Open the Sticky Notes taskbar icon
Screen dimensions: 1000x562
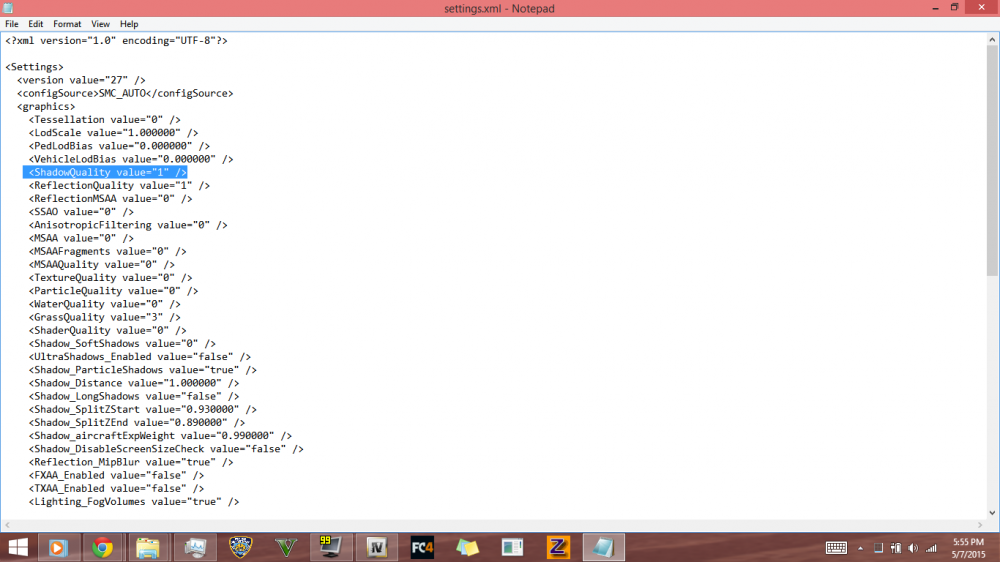467,547
